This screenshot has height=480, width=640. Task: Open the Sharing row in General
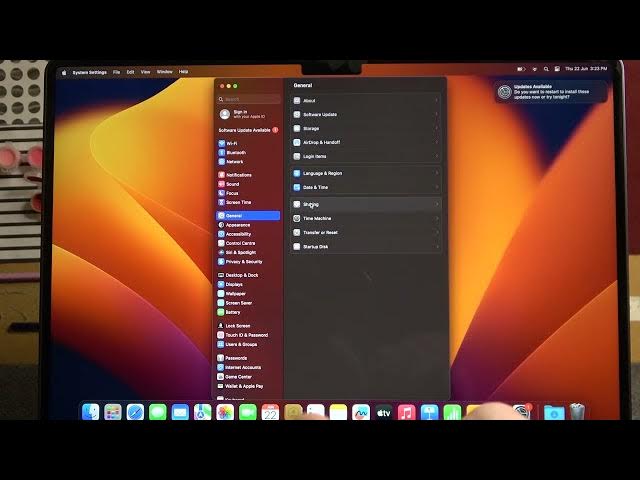click(366, 204)
